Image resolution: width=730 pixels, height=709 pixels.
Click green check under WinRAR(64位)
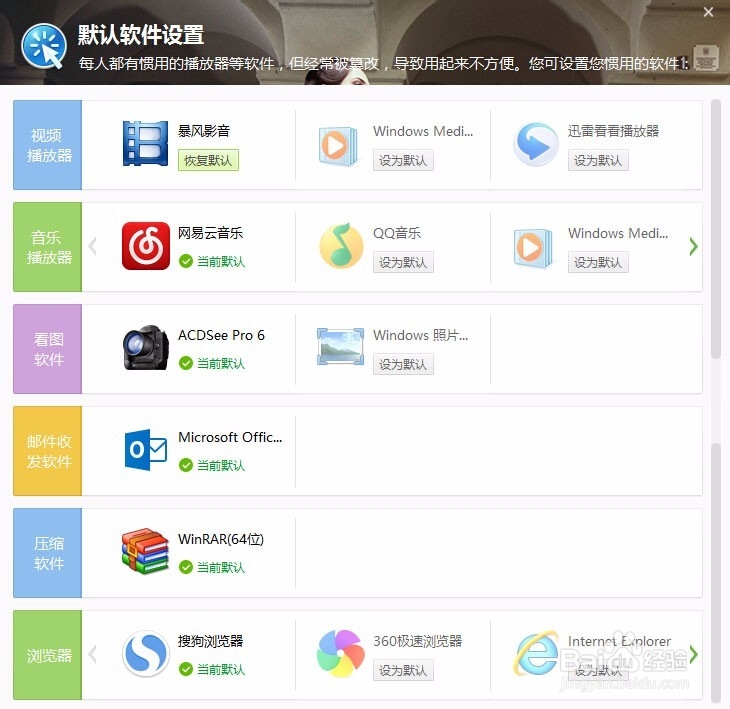click(x=186, y=567)
